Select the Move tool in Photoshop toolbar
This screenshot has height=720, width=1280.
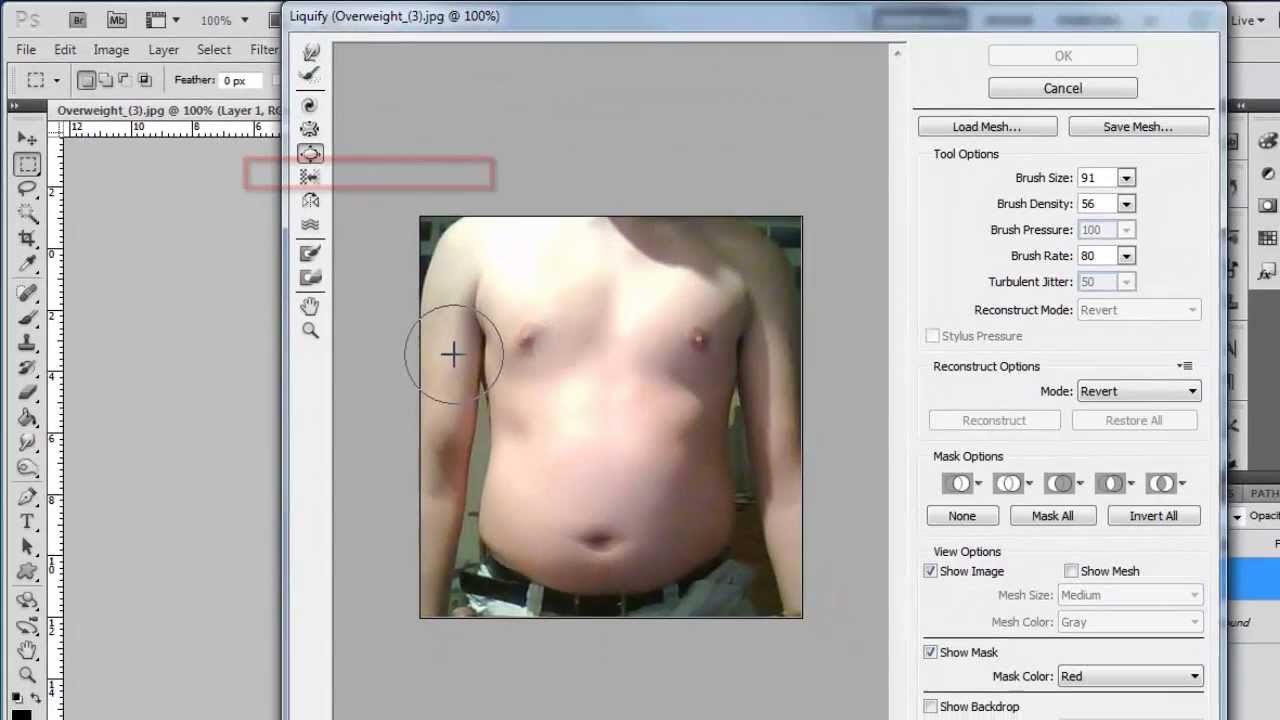point(27,138)
